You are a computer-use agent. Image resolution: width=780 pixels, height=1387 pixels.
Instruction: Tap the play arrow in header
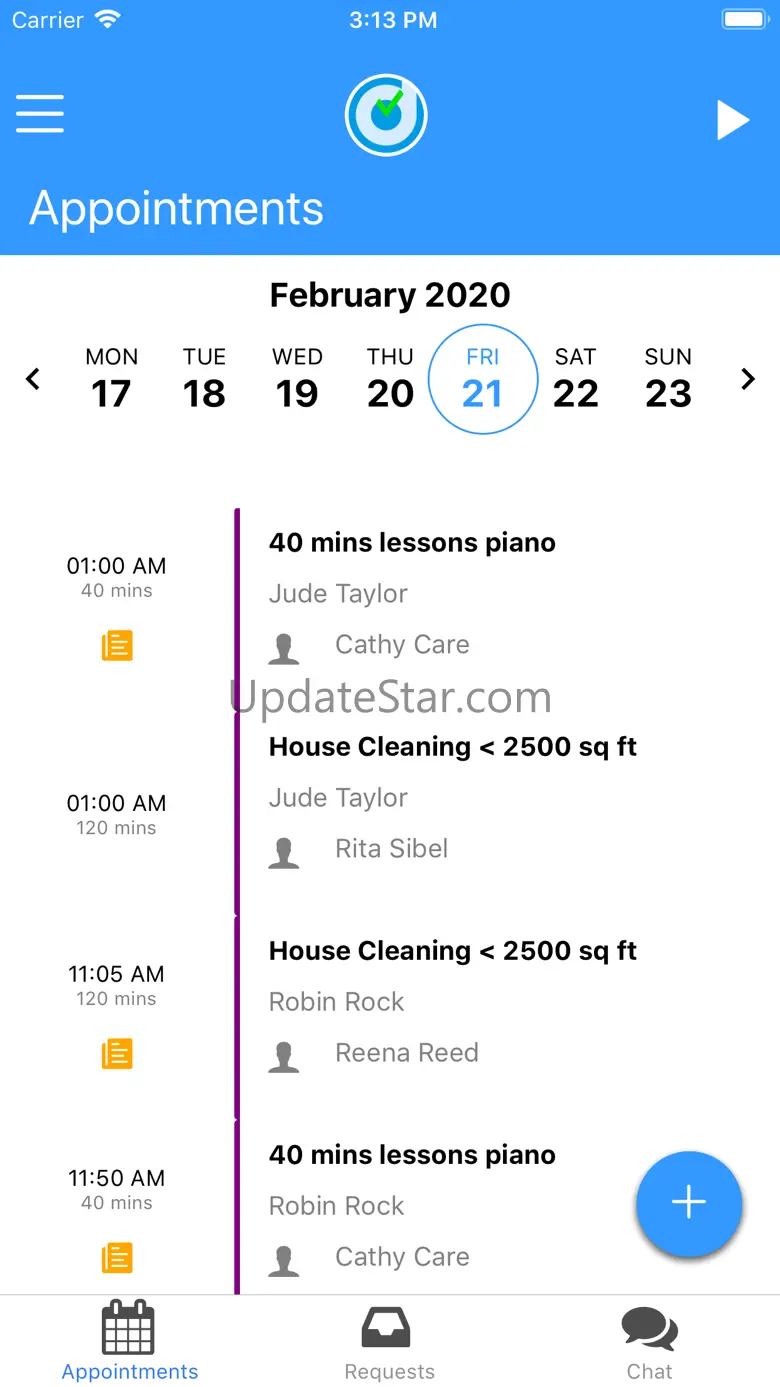pos(733,120)
